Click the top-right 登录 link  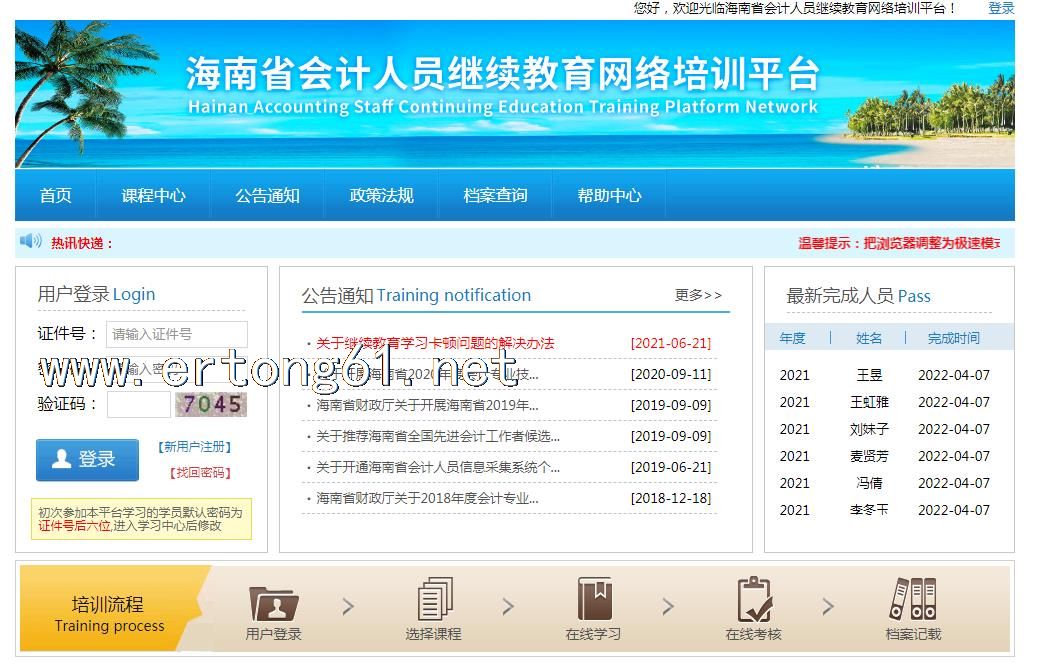point(1001,8)
